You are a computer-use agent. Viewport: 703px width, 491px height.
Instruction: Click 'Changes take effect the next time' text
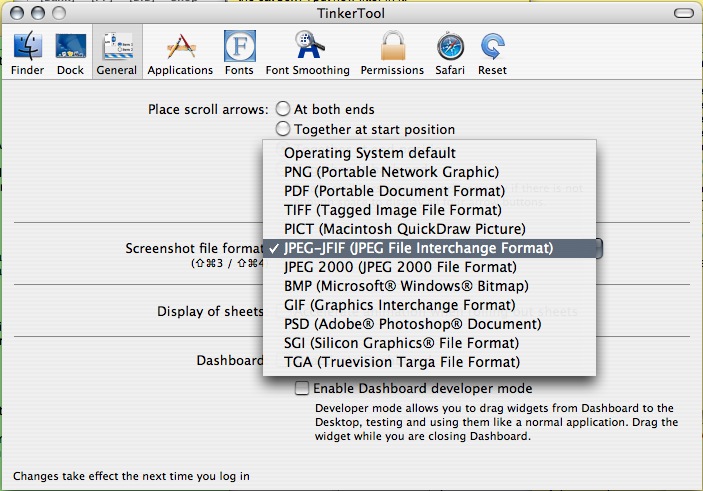pos(131,476)
